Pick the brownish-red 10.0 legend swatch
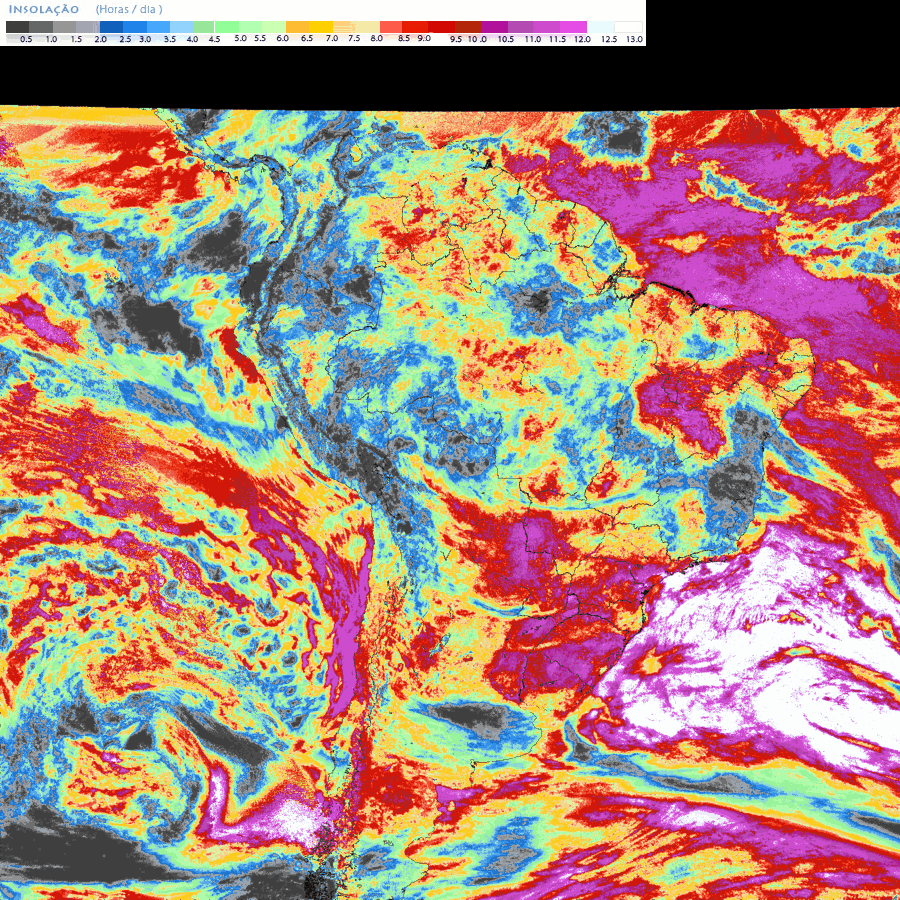 click(468, 27)
